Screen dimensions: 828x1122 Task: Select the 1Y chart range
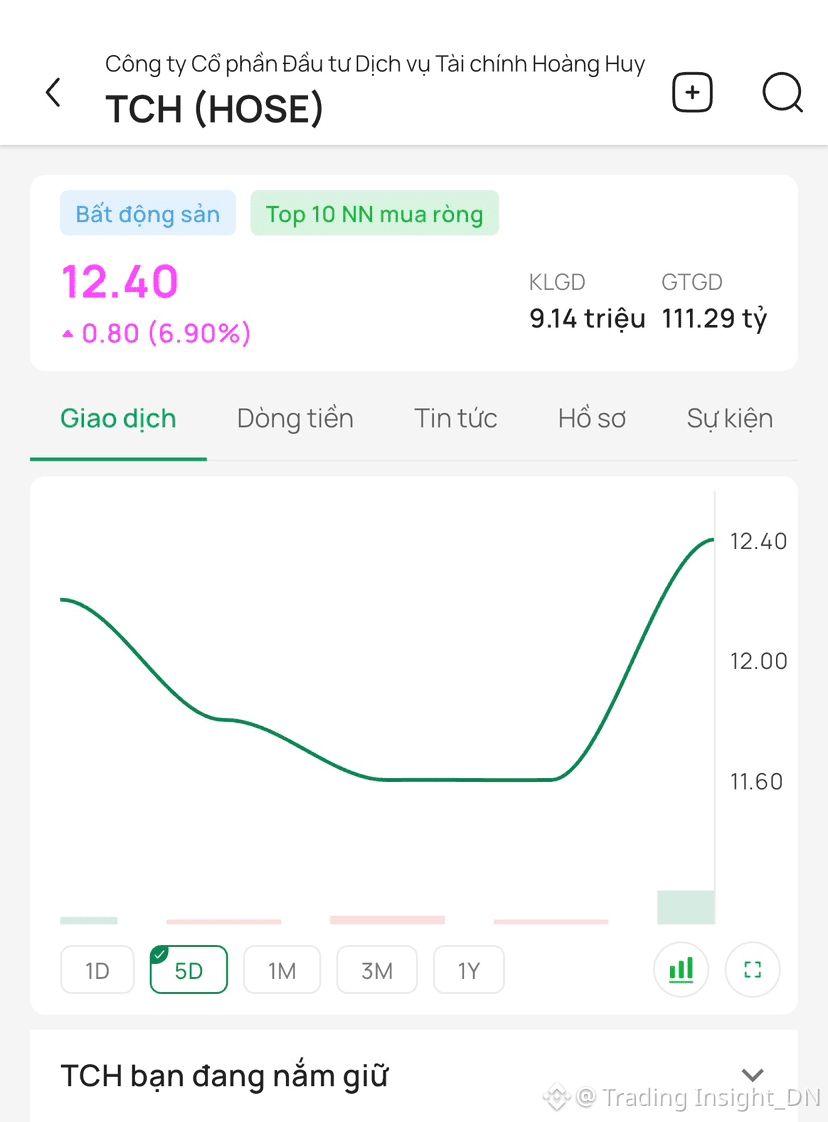tap(469, 970)
